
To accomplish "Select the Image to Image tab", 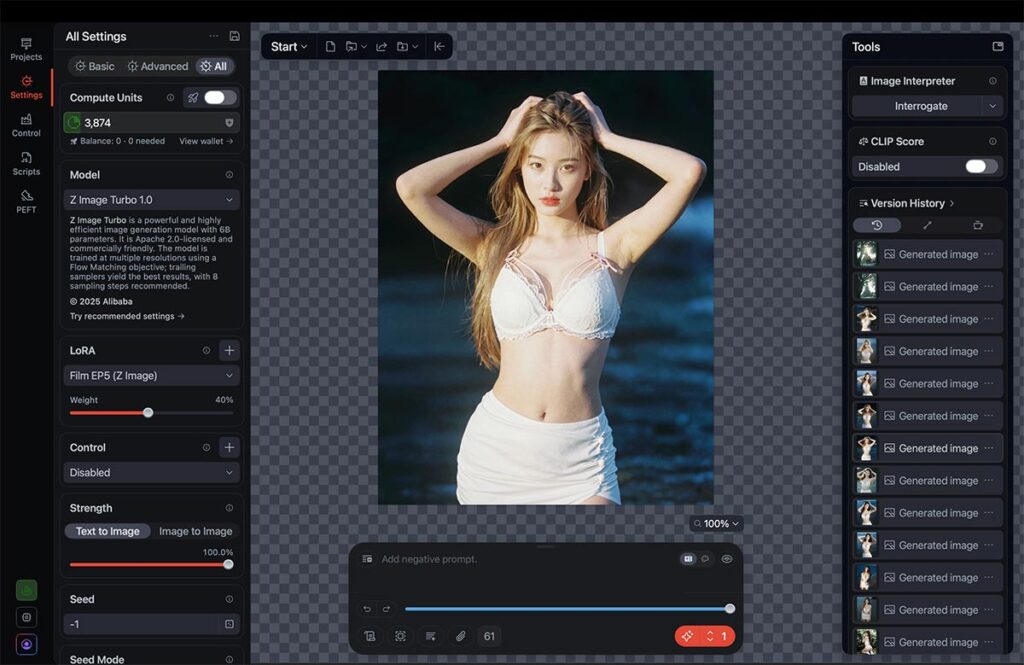I will (195, 532).
